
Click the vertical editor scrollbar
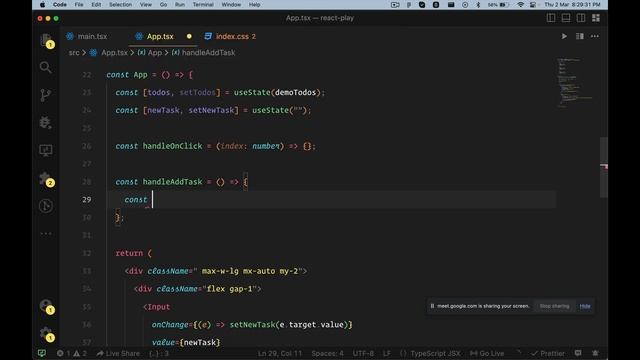[x=604, y=167]
